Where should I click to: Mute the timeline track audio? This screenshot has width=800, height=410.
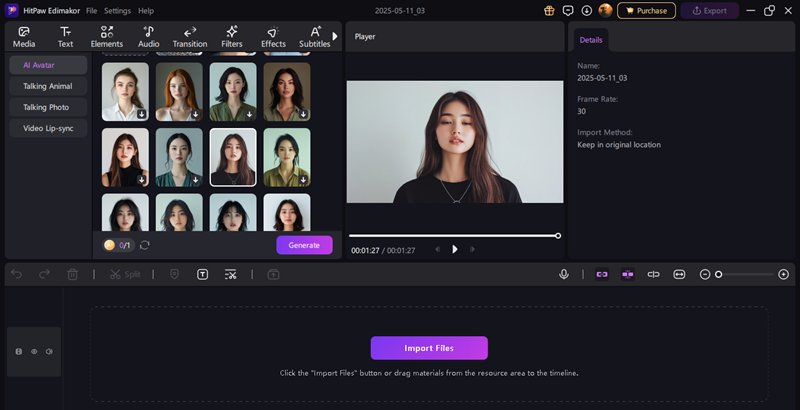tap(48, 352)
